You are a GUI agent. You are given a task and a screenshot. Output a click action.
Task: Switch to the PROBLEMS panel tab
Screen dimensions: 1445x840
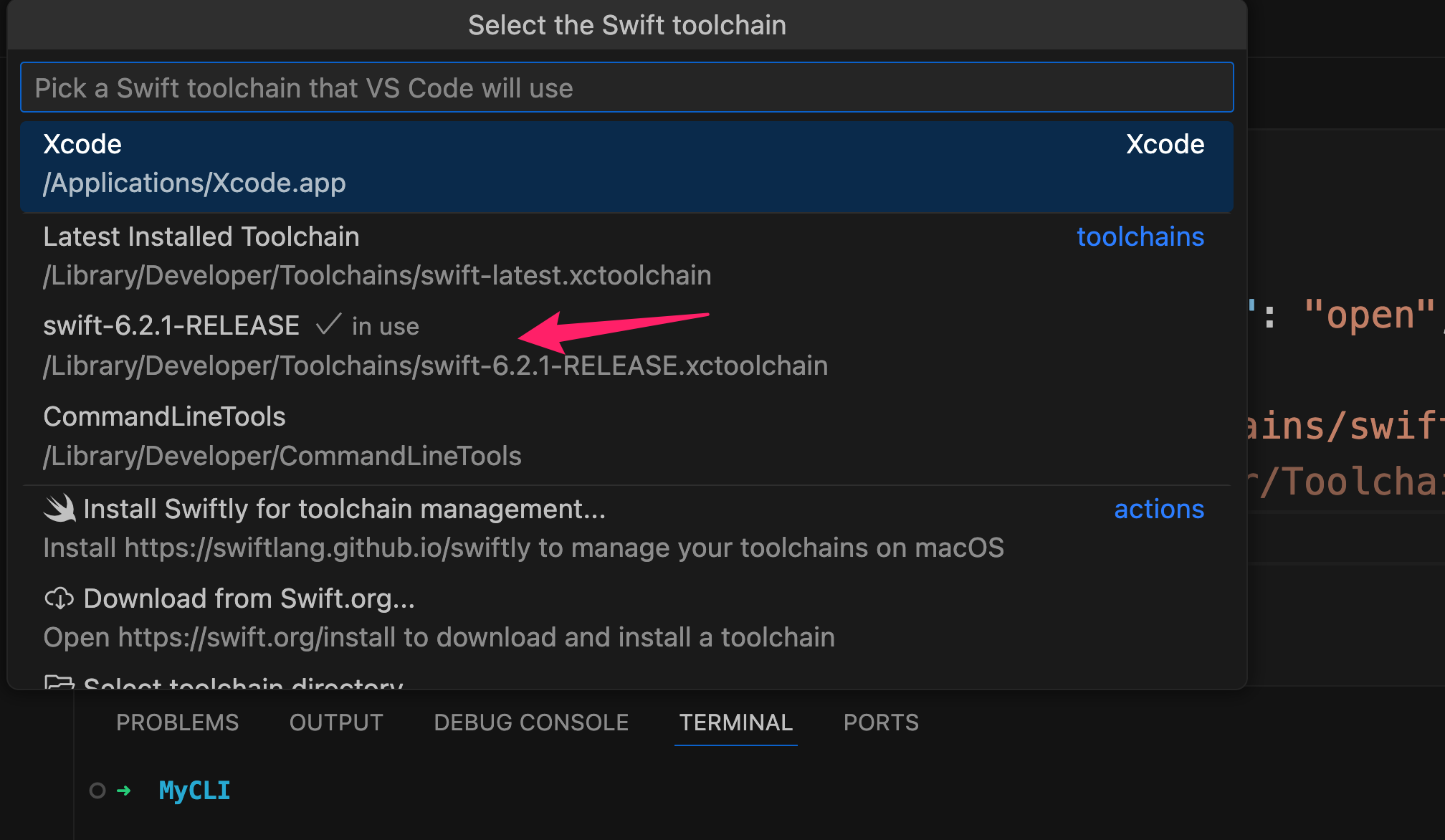pos(177,722)
